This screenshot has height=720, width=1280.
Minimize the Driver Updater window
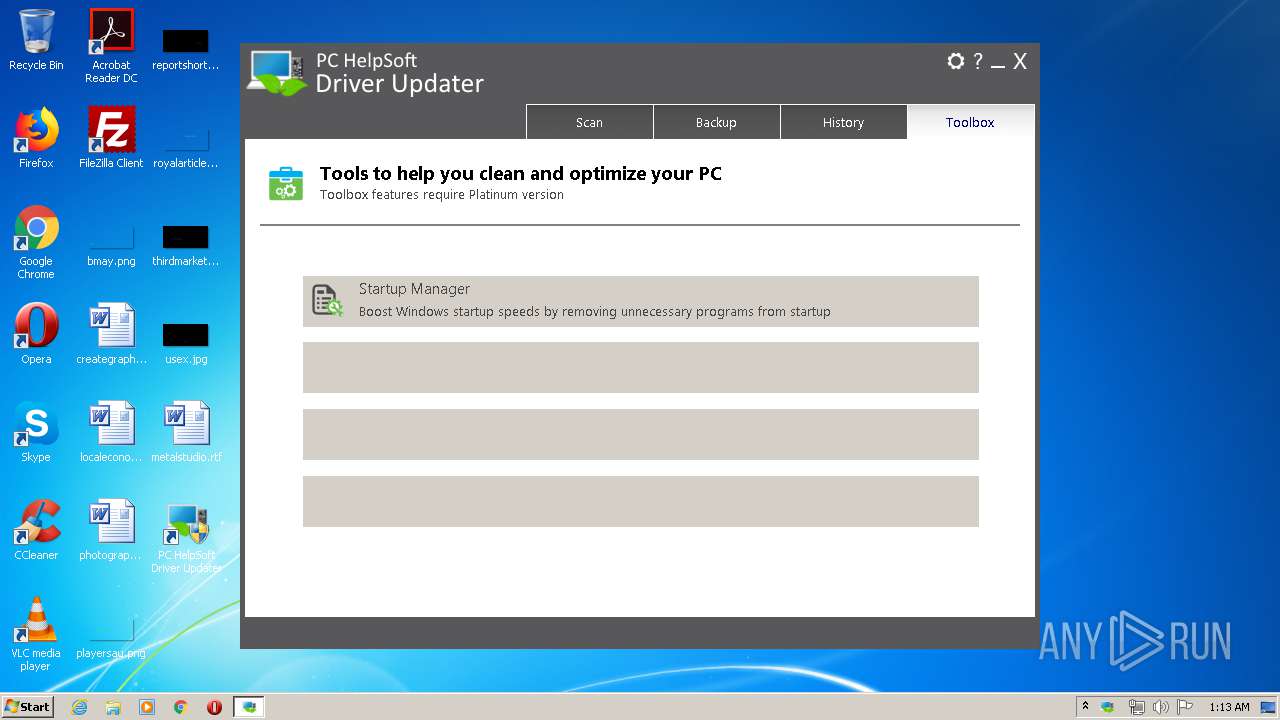[x=998, y=66]
